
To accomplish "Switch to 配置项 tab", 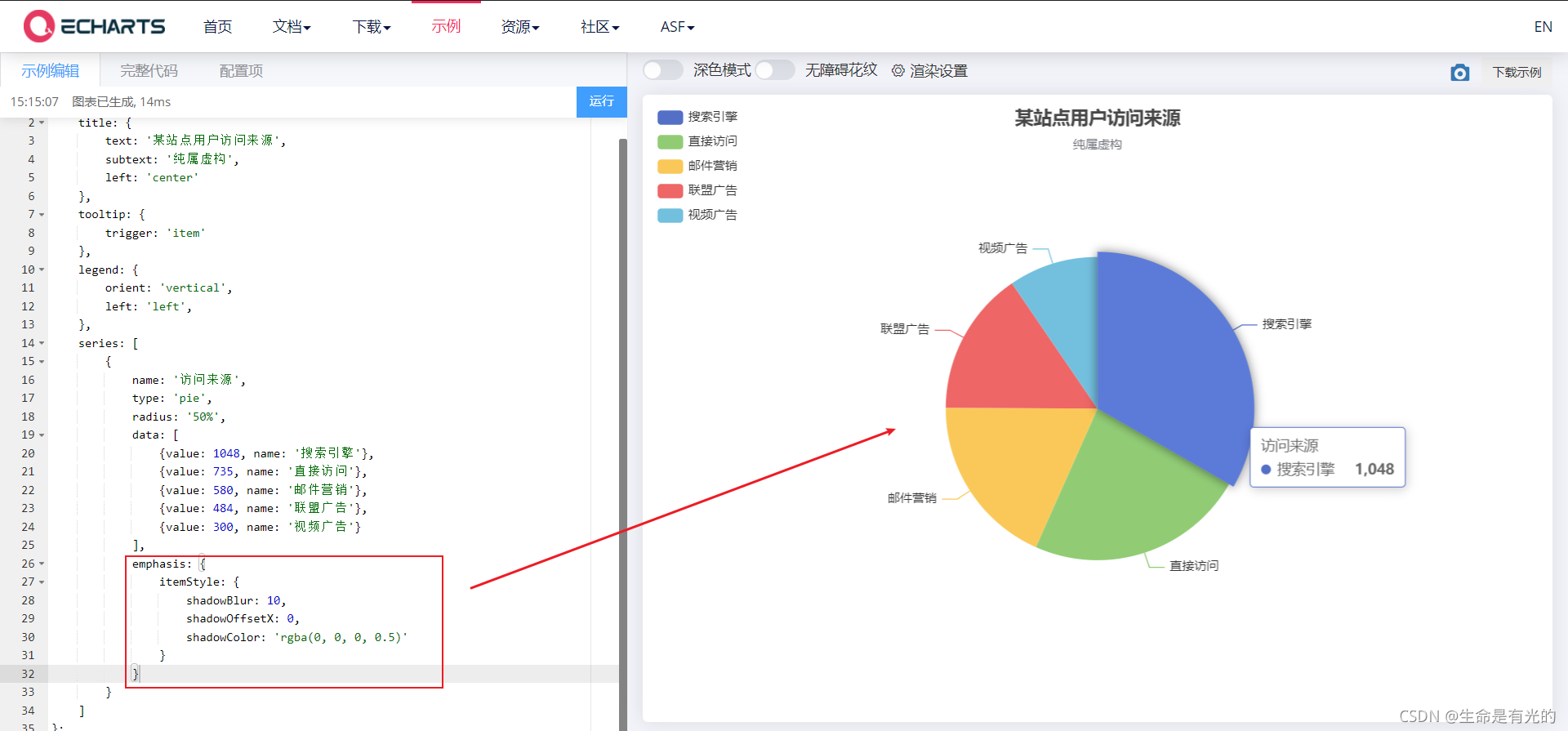I will (x=241, y=71).
